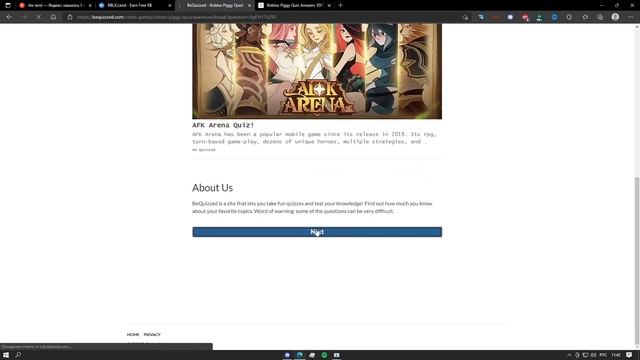Open the AFK Arena banner image
The height and width of the screenshot is (360, 640).
(317, 71)
